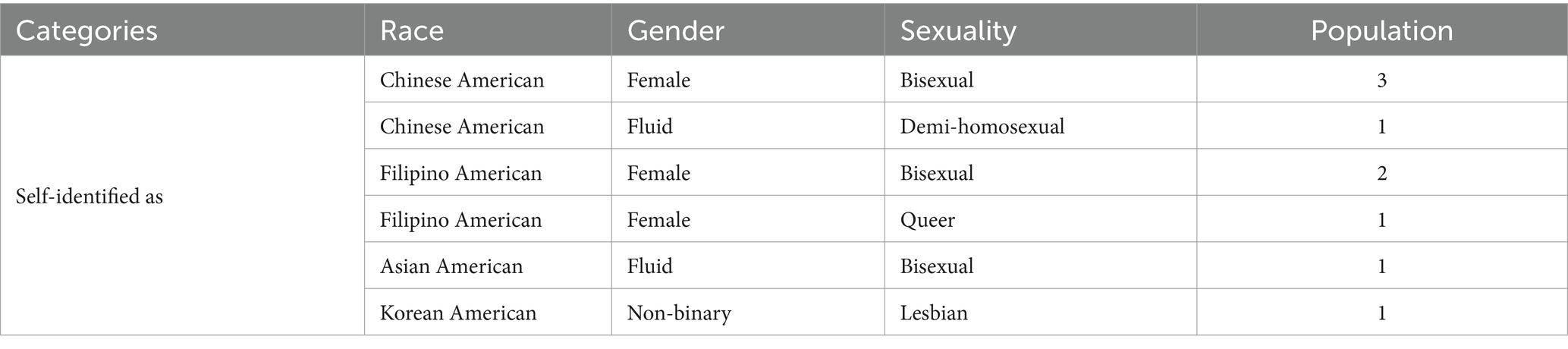Viewport: 1568px width, 349px height.
Task: Select Filipino American in the Queer row
Action: pos(461,220)
